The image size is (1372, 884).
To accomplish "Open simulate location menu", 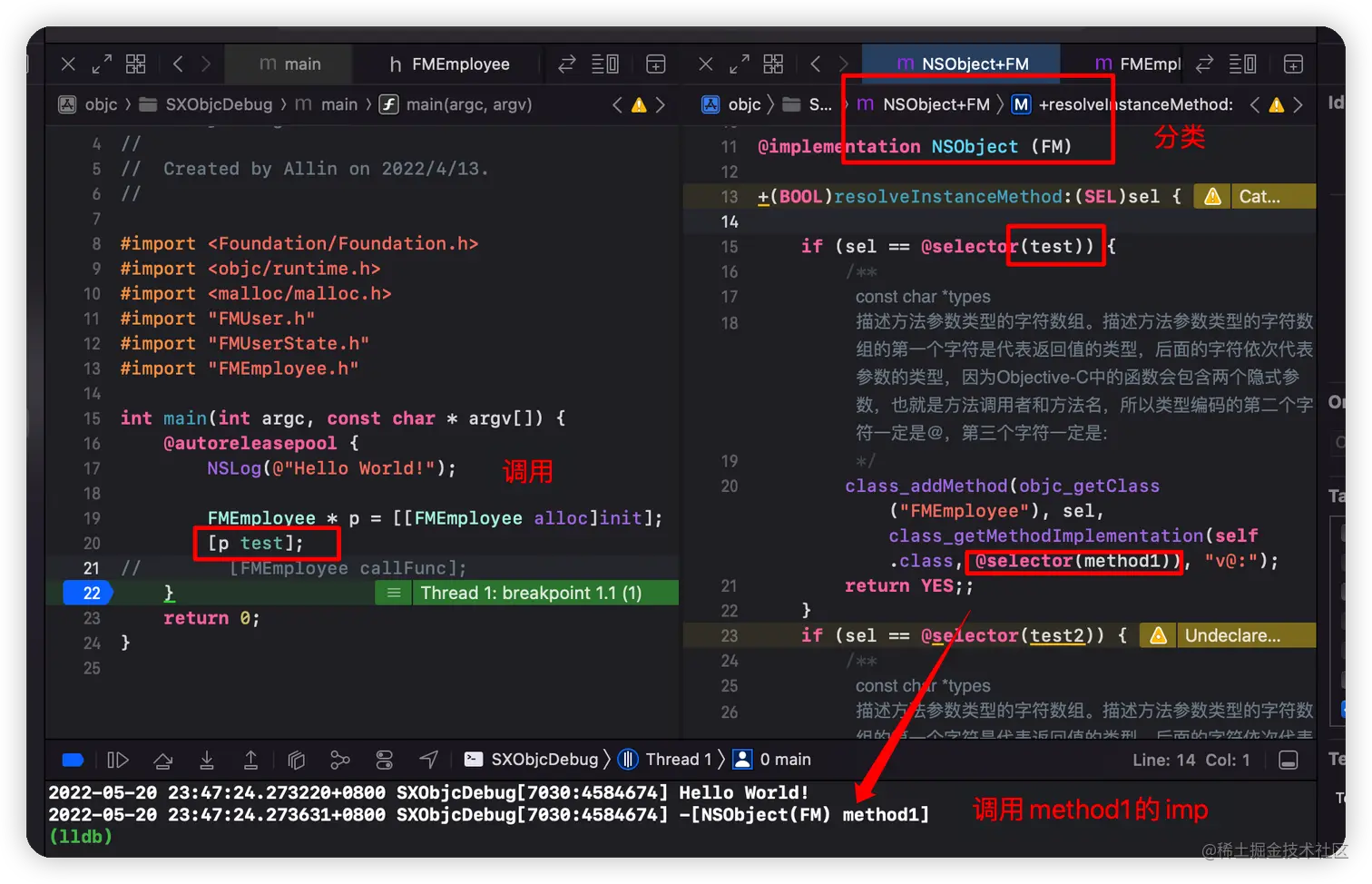I will pos(428,760).
